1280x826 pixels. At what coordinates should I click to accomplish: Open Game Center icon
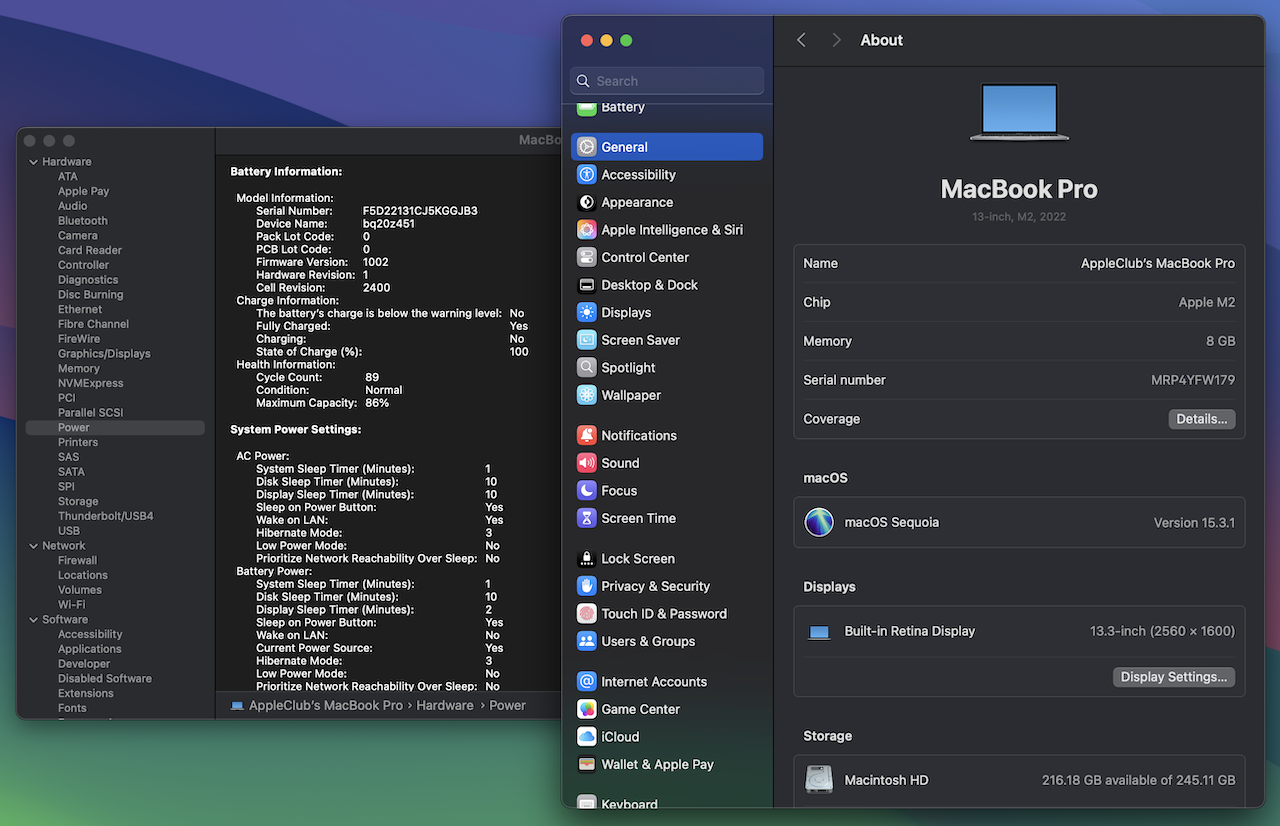point(587,709)
